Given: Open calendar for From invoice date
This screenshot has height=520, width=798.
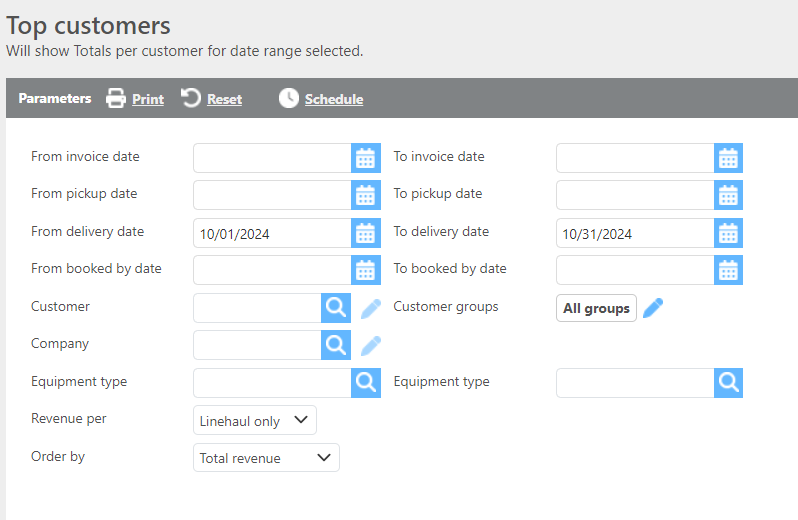Looking at the screenshot, I should [x=366, y=158].
